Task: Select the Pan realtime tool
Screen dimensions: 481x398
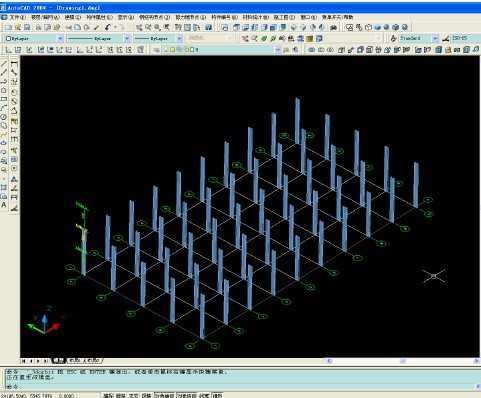Action: [x=139, y=28]
